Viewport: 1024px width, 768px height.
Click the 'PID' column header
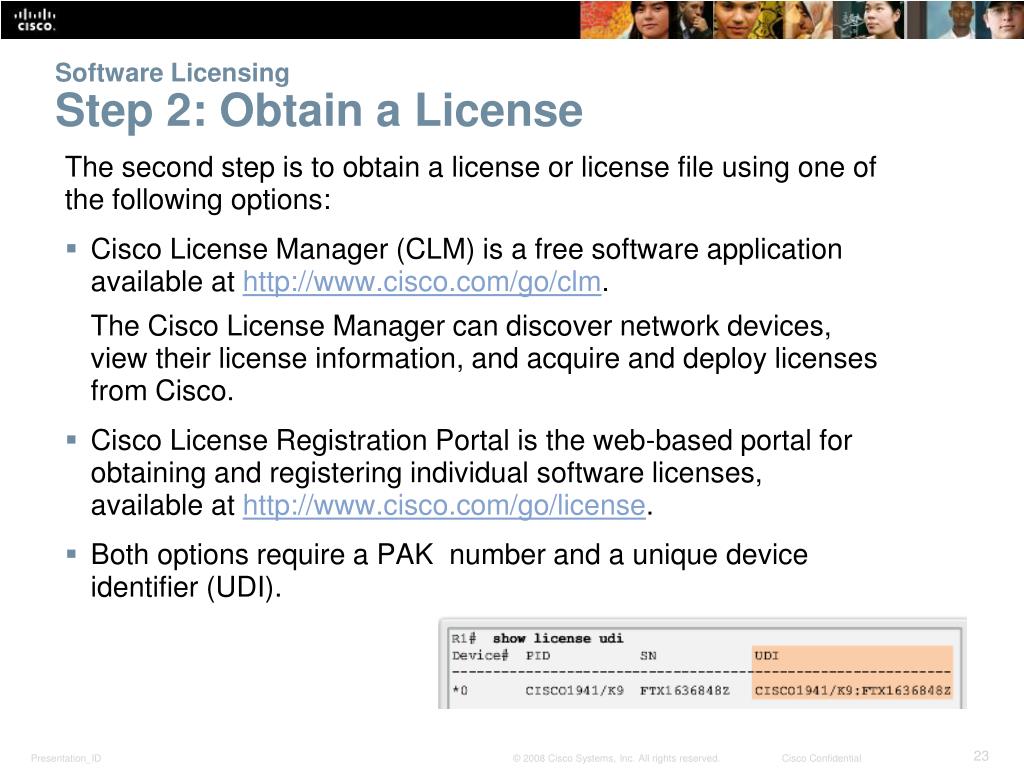click(538, 655)
